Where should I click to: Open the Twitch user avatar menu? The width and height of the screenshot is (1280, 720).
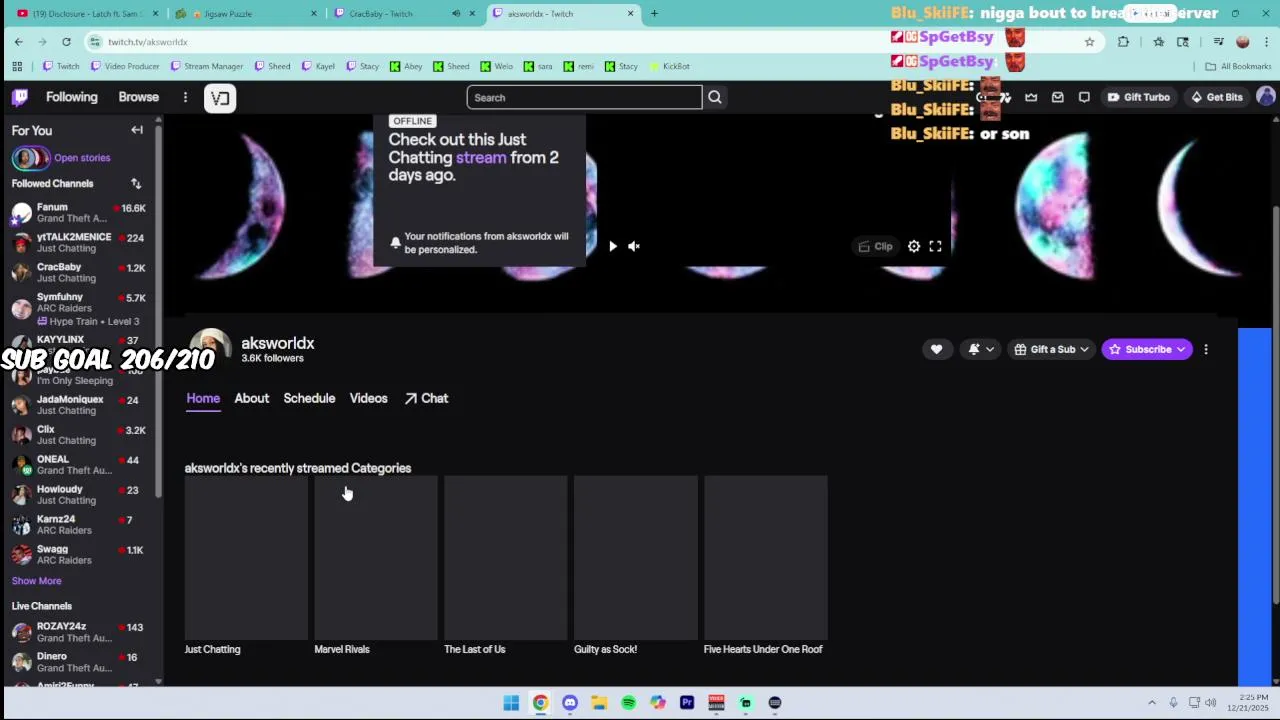1265,97
